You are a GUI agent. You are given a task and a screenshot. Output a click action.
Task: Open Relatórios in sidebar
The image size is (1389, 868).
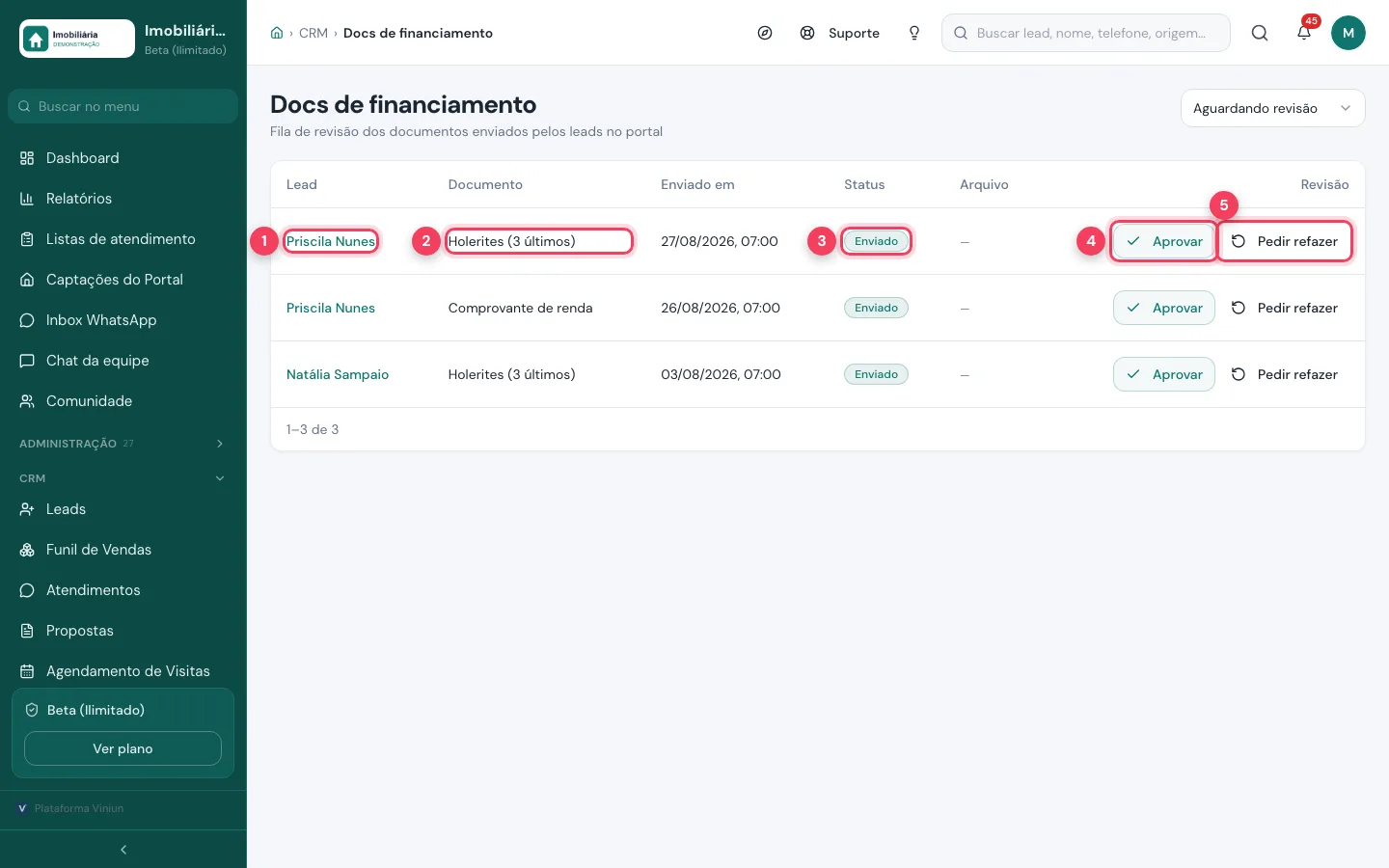123,199
